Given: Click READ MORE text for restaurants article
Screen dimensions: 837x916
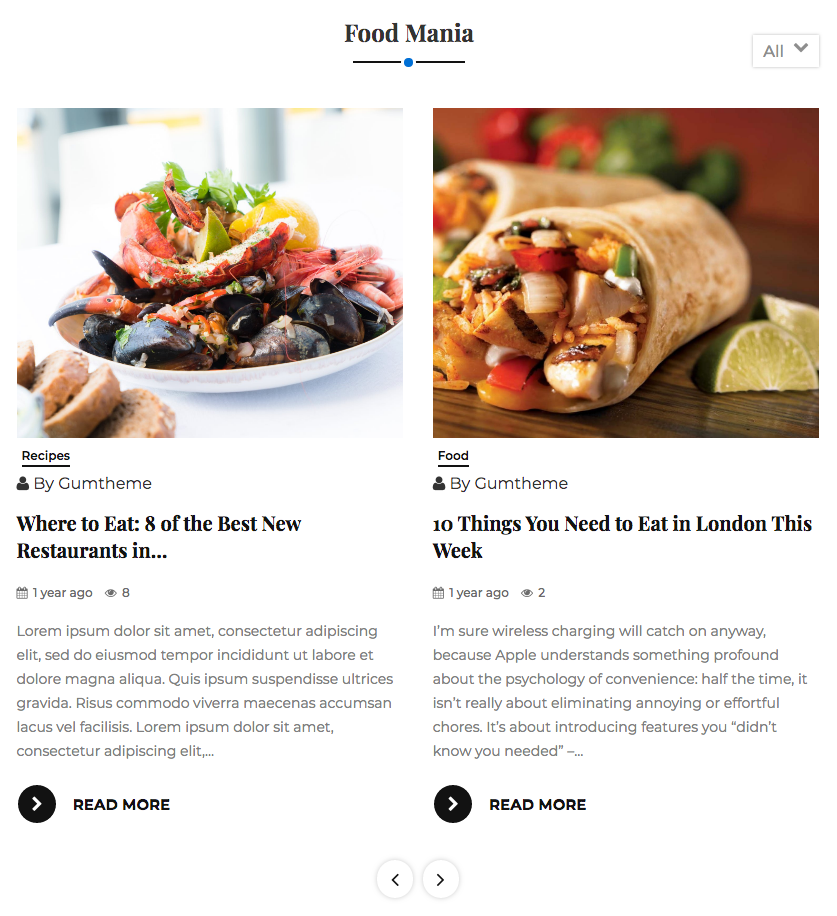Looking at the screenshot, I should (121, 804).
